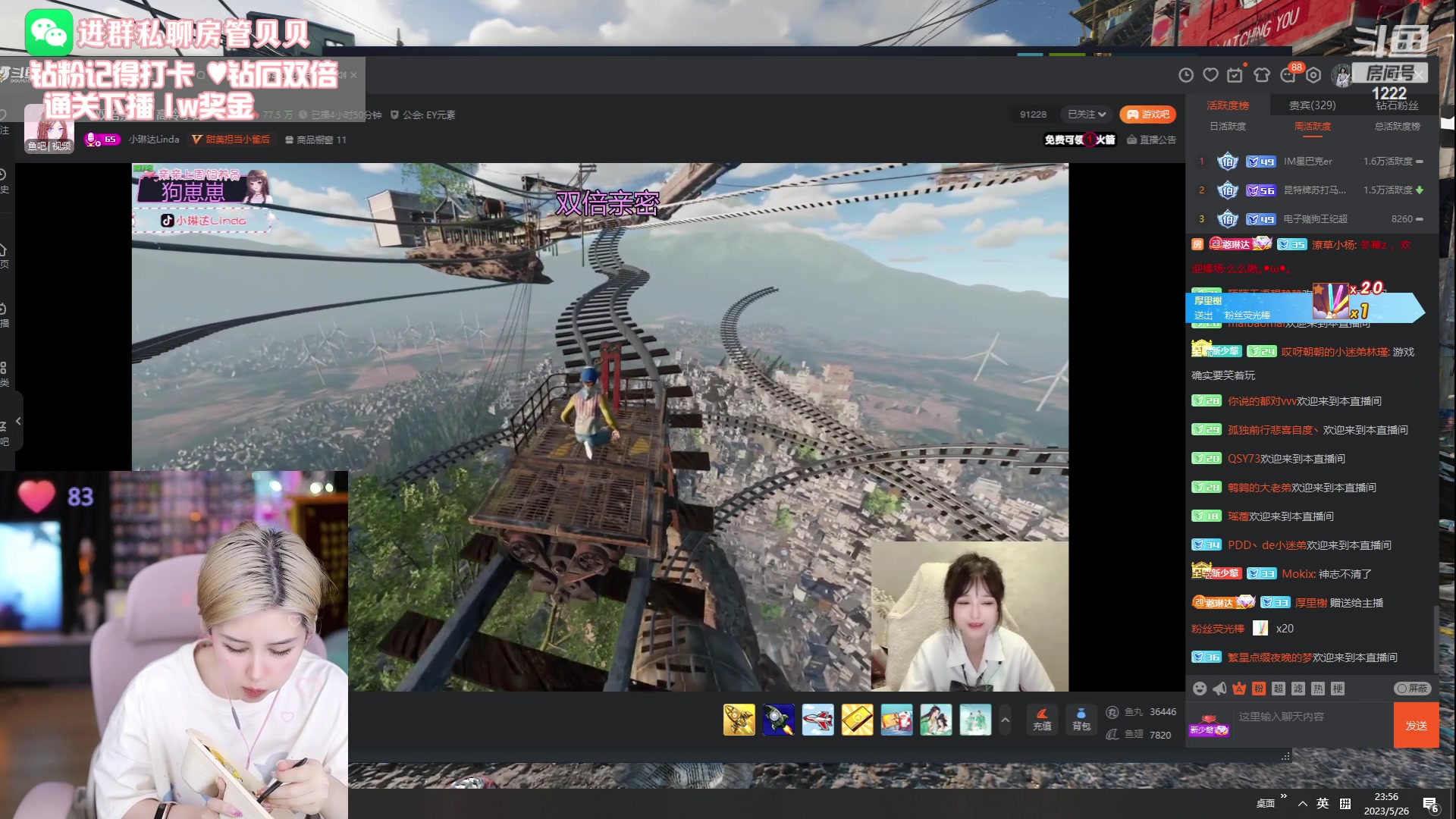Open rank 3 user 电子赌狗王纪超
1456x819 pixels.
(1315, 219)
